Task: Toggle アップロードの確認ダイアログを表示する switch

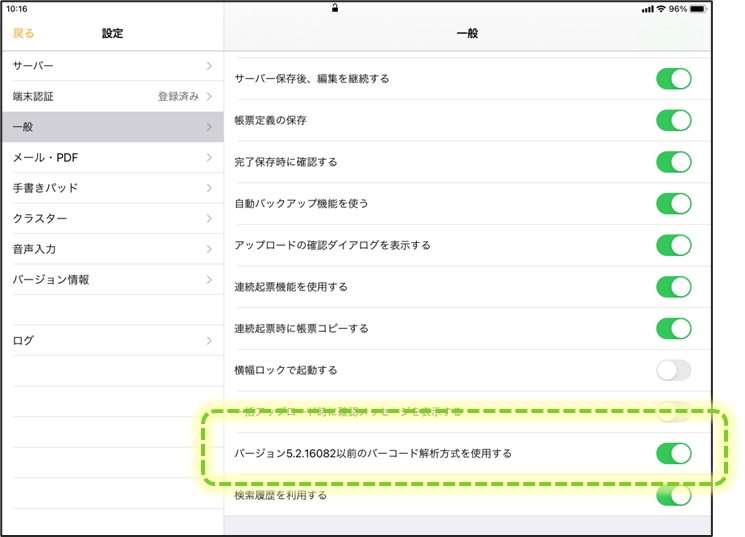Action: point(674,245)
